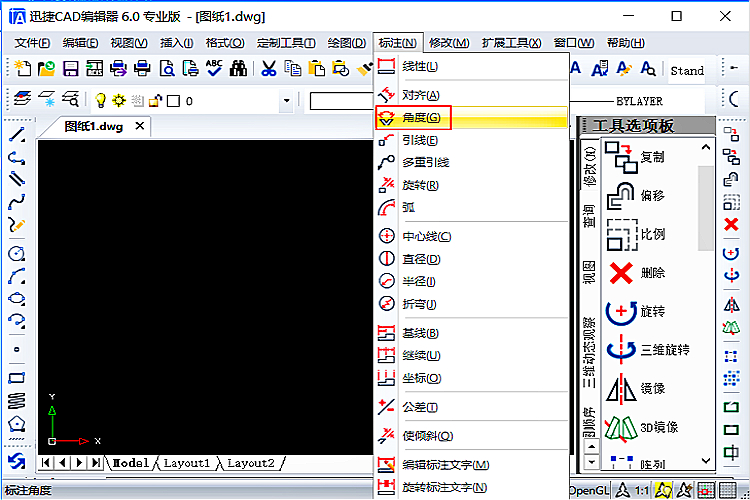Collapse tool palette with up chevron
The width and height of the screenshot is (750, 500).
(706, 147)
